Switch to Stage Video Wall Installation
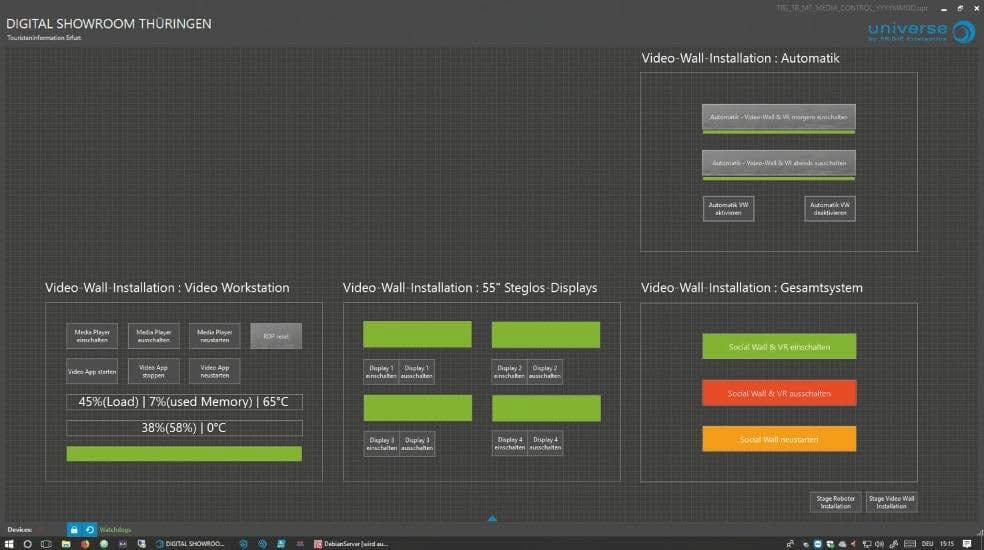984x550 pixels. coord(891,502)
